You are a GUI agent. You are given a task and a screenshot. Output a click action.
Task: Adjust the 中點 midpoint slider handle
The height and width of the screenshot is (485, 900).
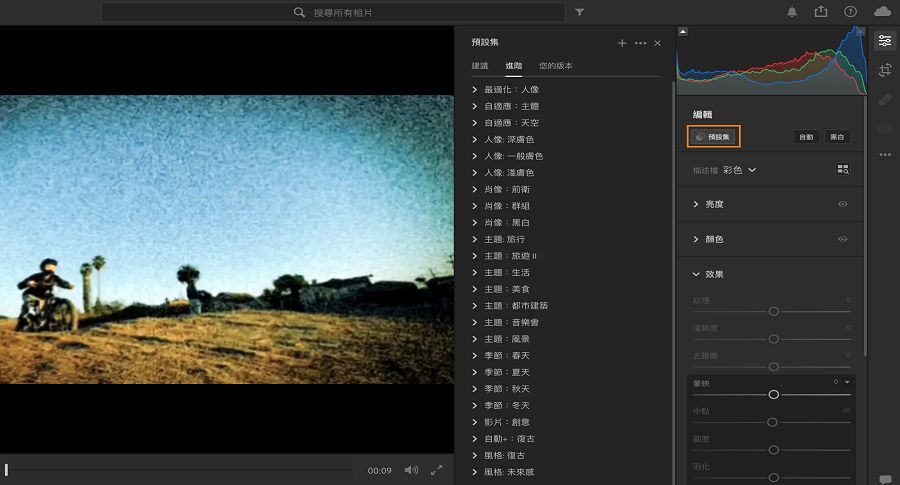(773, 422)
